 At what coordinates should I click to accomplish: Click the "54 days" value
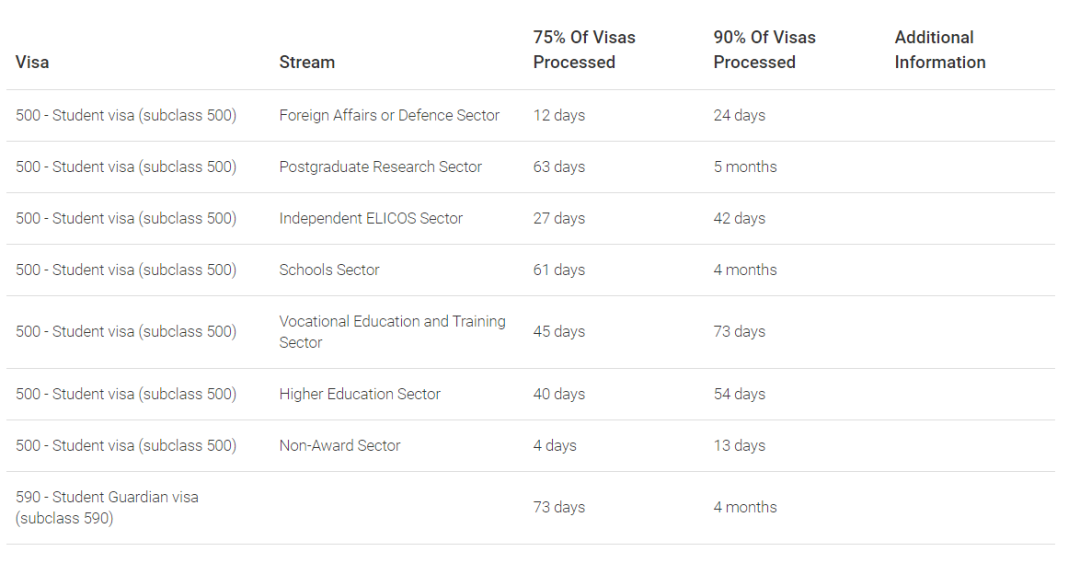(x=739, y=394)
